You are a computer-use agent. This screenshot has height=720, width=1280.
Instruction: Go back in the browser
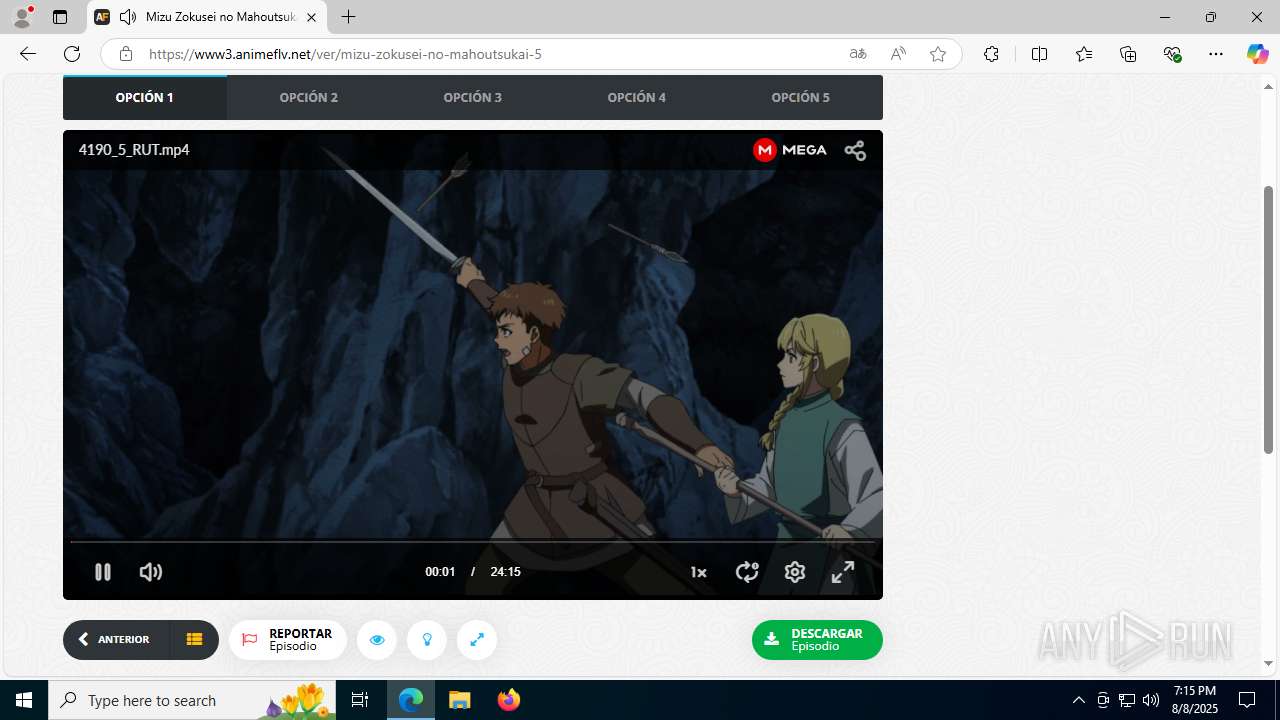pos(28,54)
